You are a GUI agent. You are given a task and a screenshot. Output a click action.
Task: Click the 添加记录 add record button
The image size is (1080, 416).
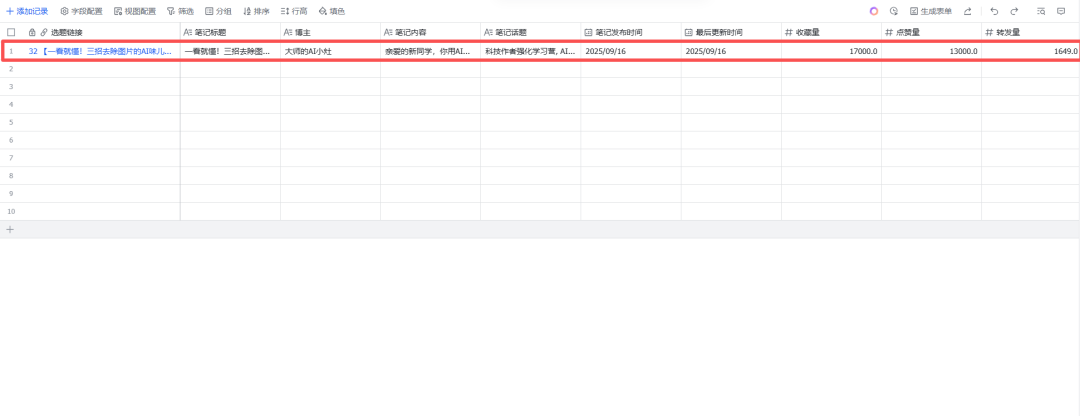click(28, 11)
